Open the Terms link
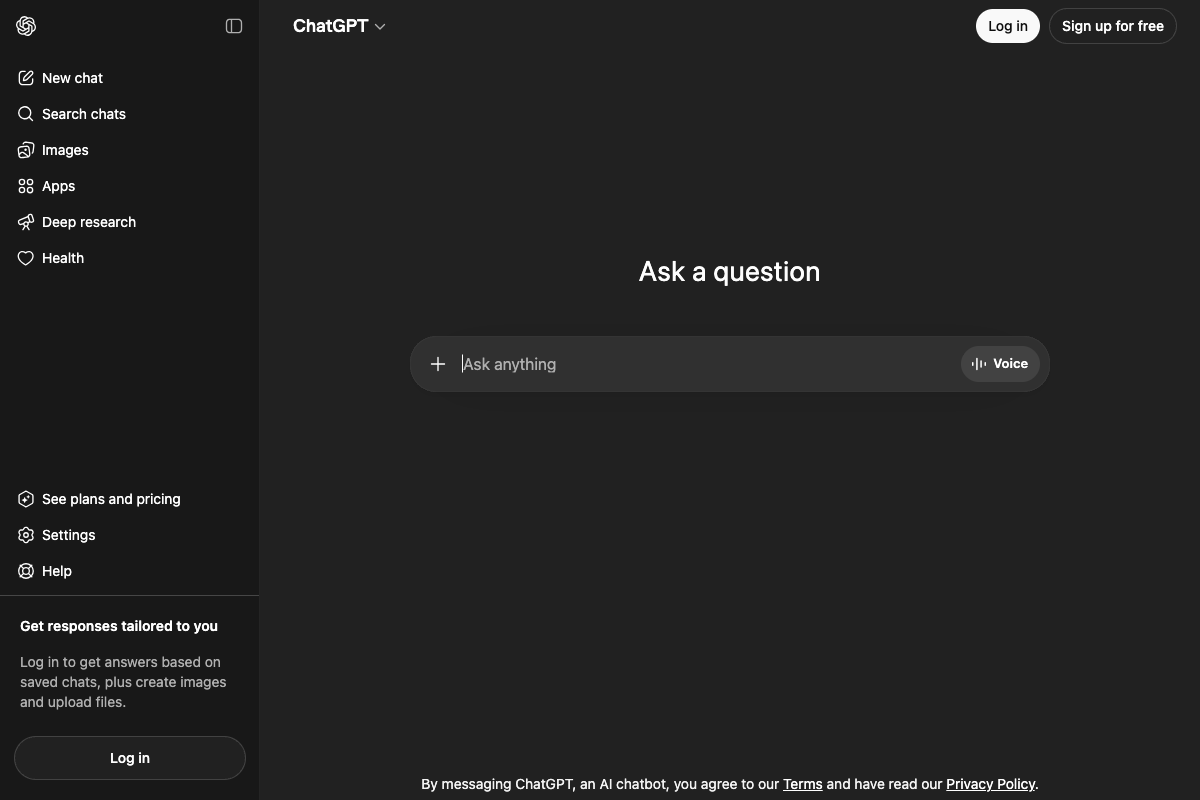Screen dimensions: 1200x800 [802, 784]
